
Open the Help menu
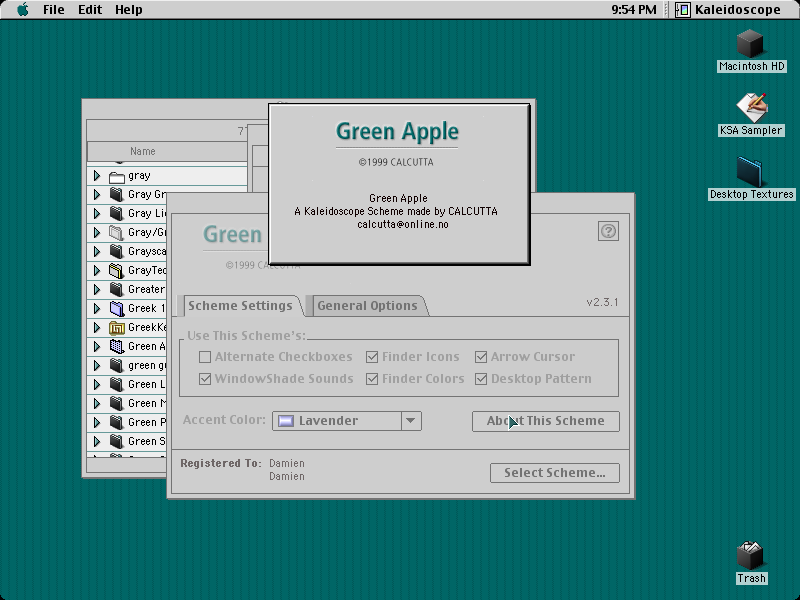pyautogui.click(x=129, y=10)
